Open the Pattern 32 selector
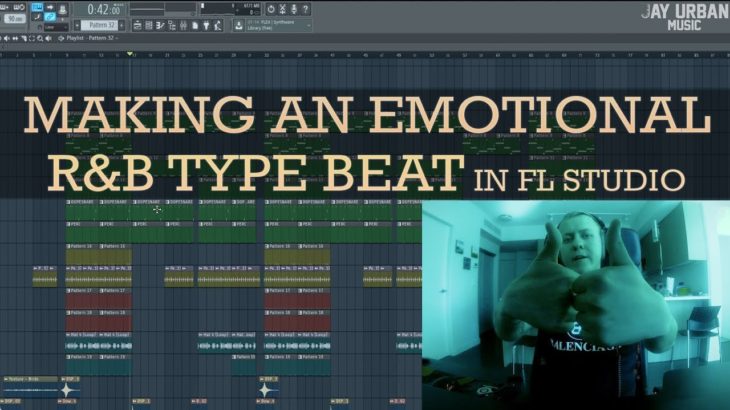730x410 pixels. (x=100, y=25)
